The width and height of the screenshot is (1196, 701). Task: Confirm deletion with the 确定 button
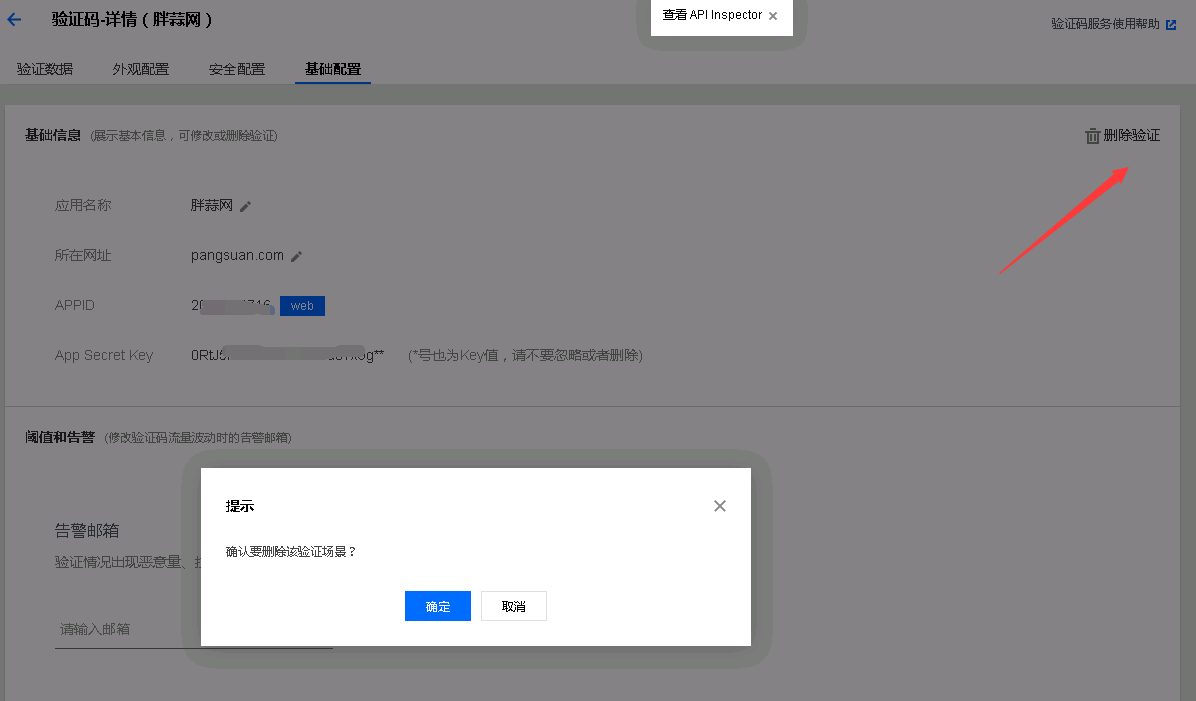(437, 606)
